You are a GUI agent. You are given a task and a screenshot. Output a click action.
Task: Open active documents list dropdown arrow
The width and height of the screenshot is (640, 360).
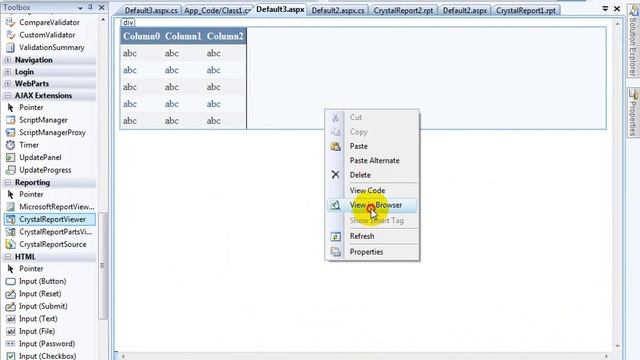tap(605, 9)
